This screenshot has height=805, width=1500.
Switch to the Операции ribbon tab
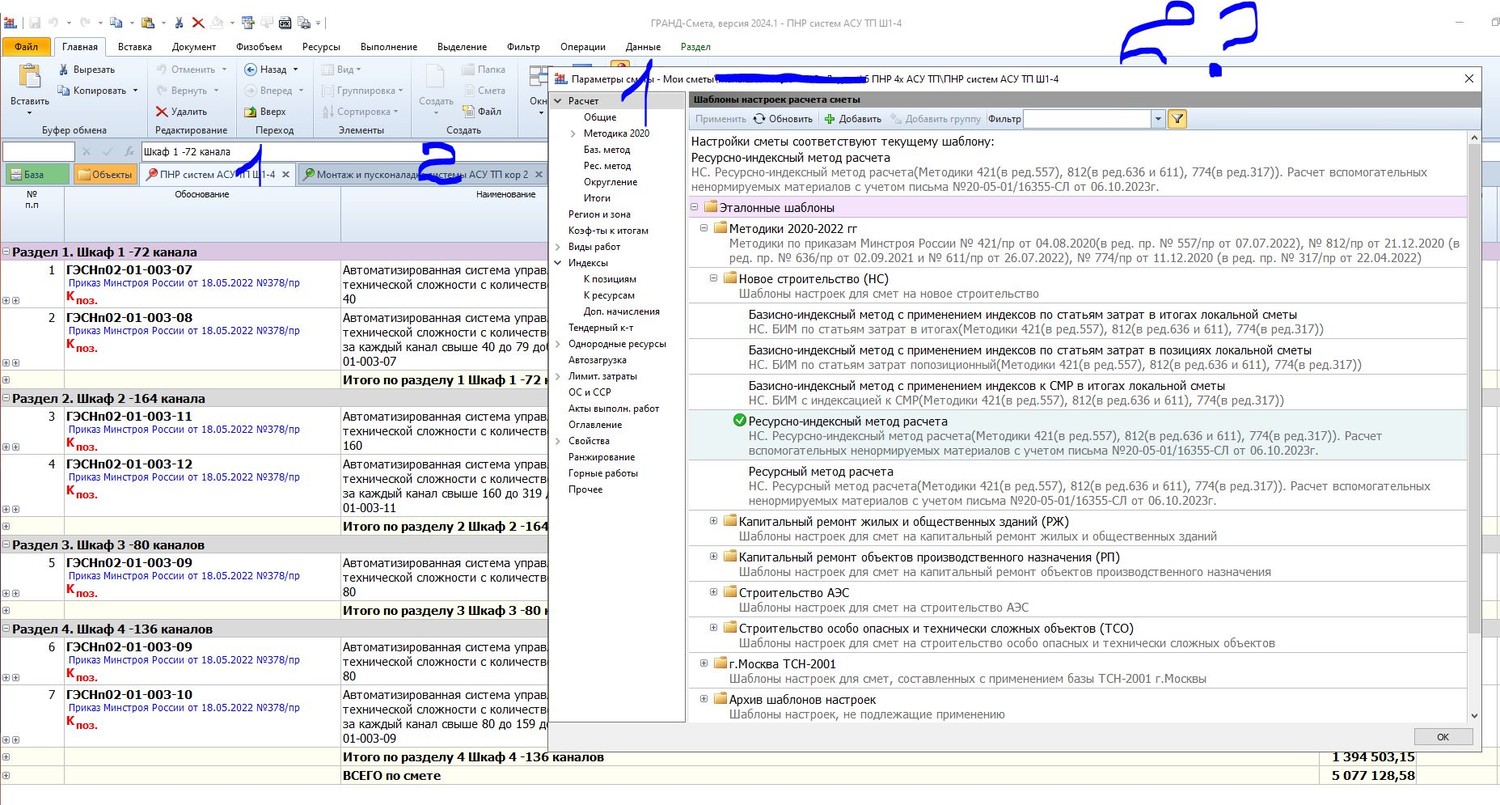tap(583, 47)
